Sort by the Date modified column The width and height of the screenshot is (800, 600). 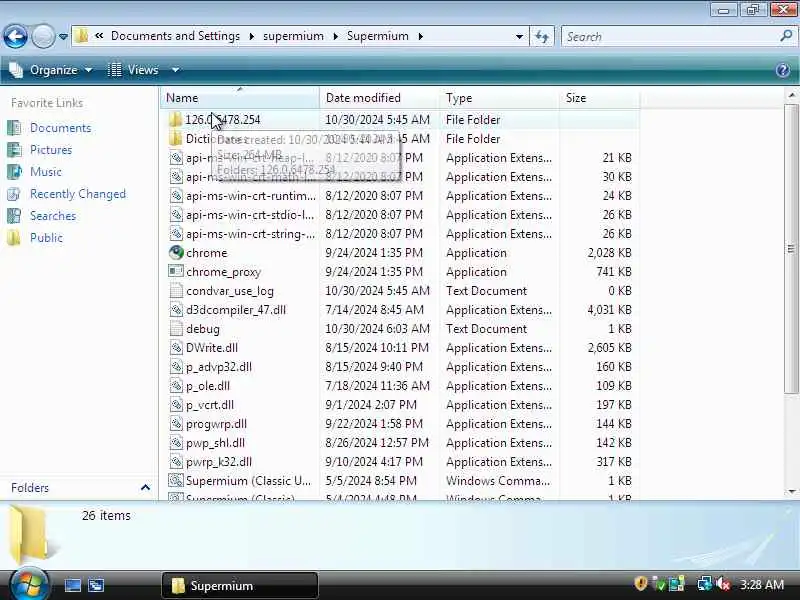[x=380, y=98]
